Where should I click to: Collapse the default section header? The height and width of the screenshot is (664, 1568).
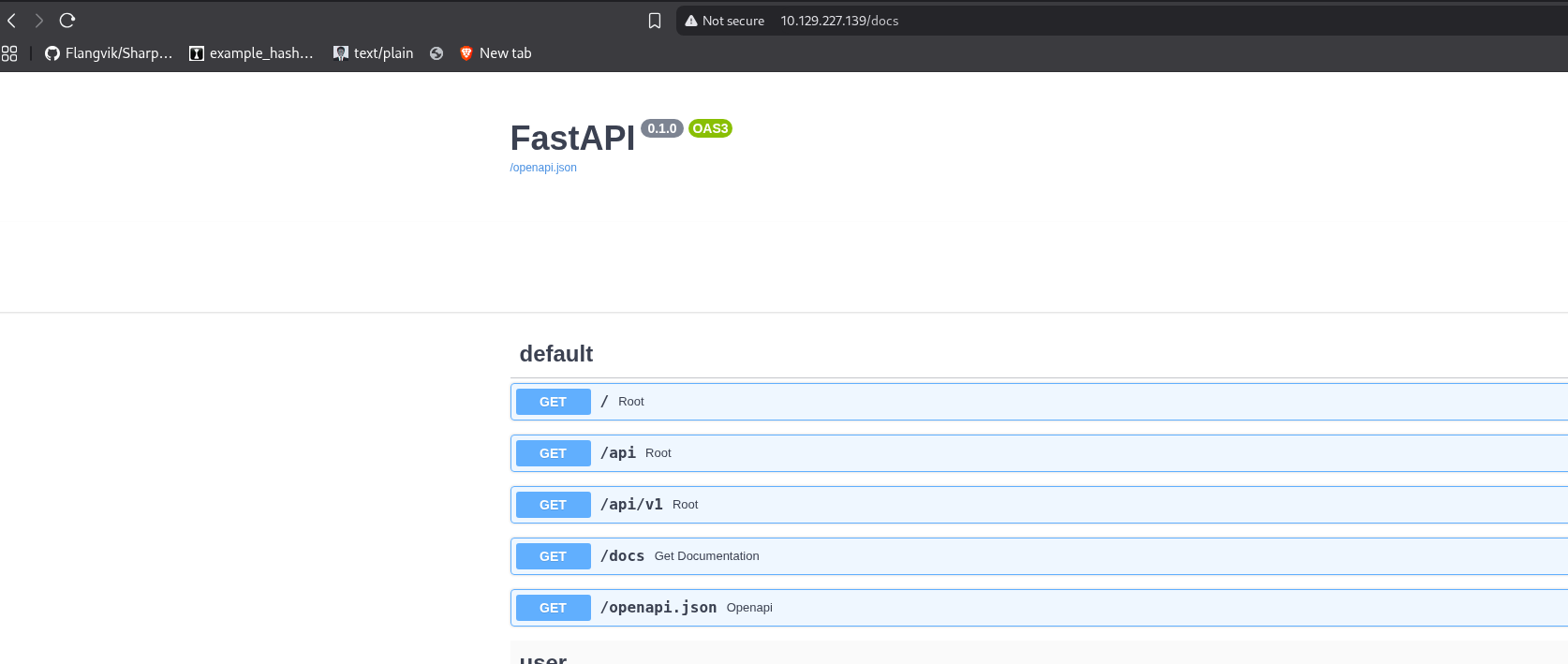[x=1039, y=354]
